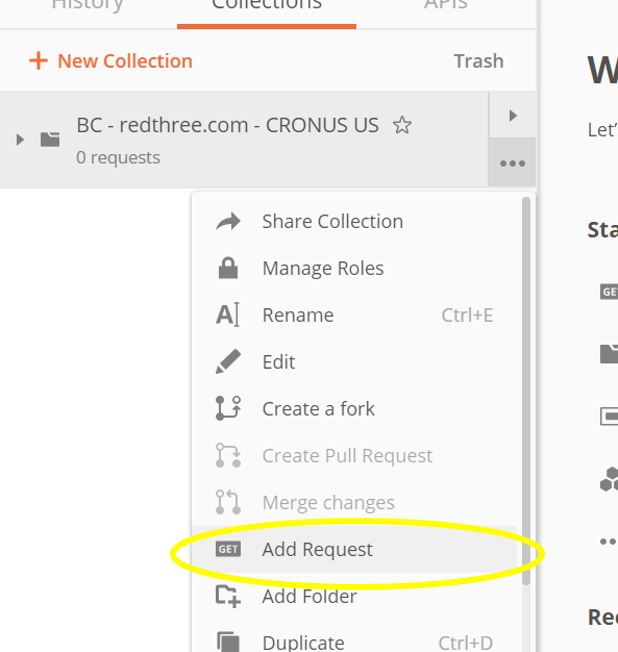
Task: Select the BC - redthree.com - CRONUS US collection name
Action: click(x=227, y=125)
